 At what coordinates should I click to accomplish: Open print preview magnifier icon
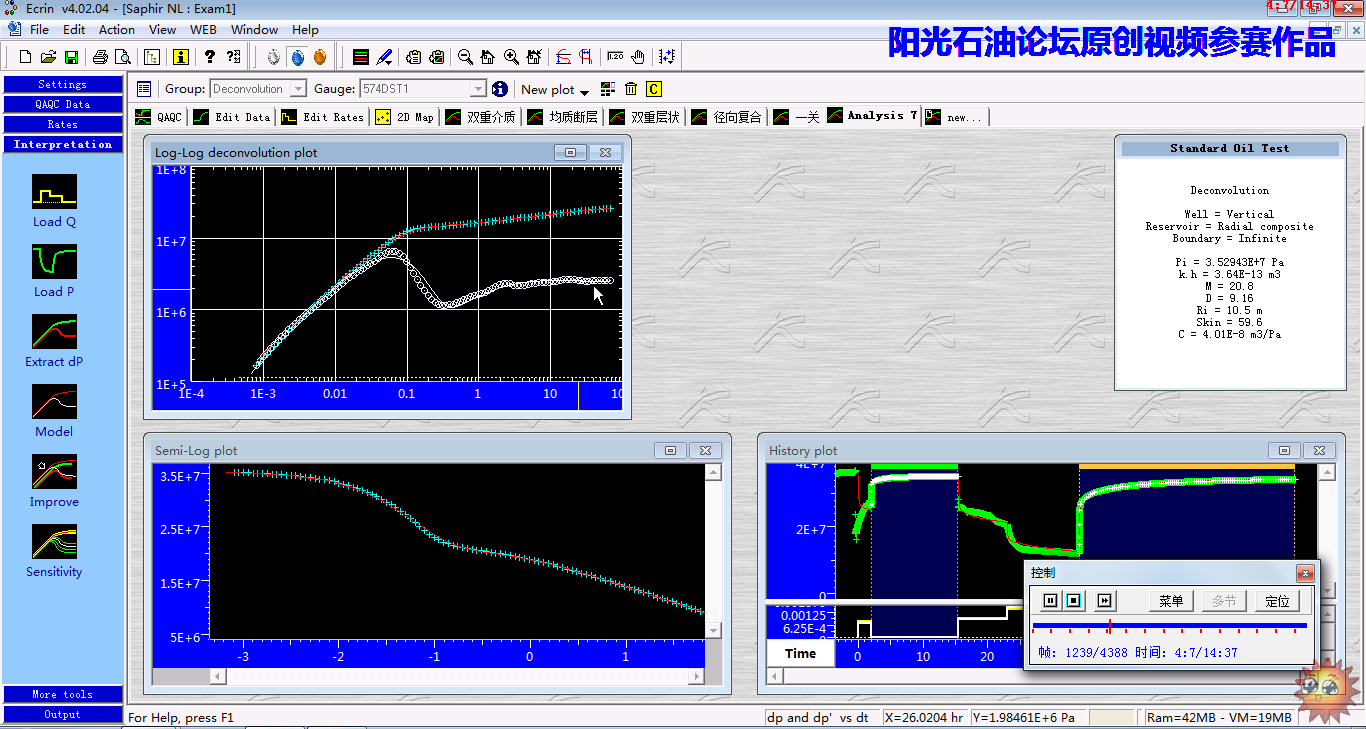[123, 57]
